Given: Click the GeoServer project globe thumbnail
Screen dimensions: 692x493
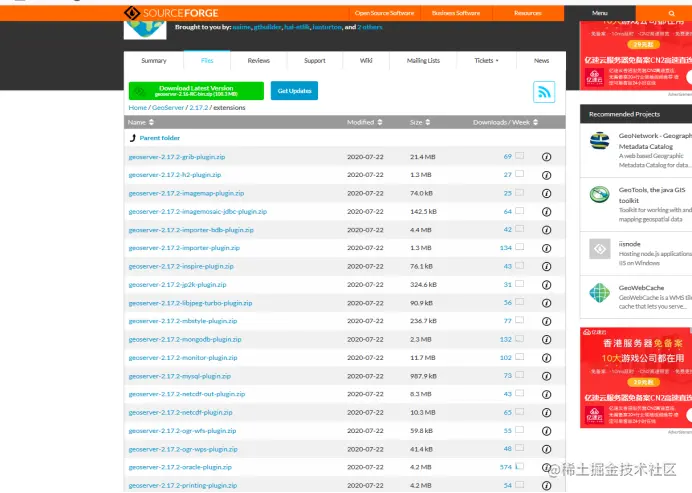Looking at the screenshot, I should [x=145, y=30].
